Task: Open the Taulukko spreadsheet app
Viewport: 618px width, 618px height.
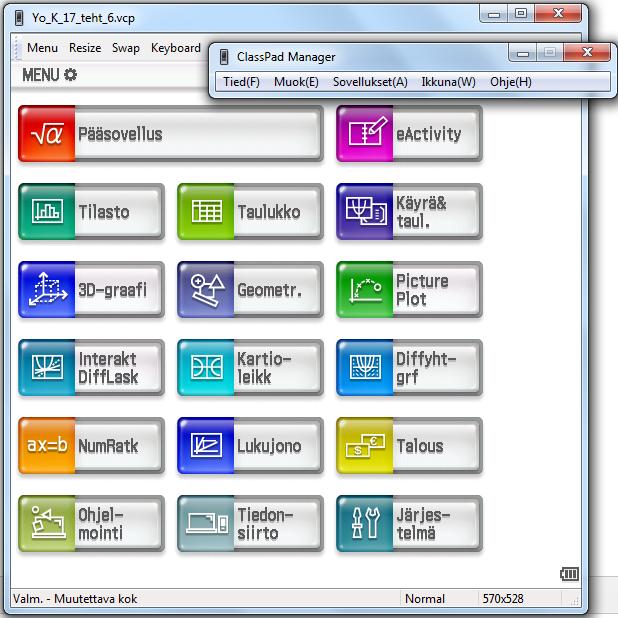Action: point(250,212)
